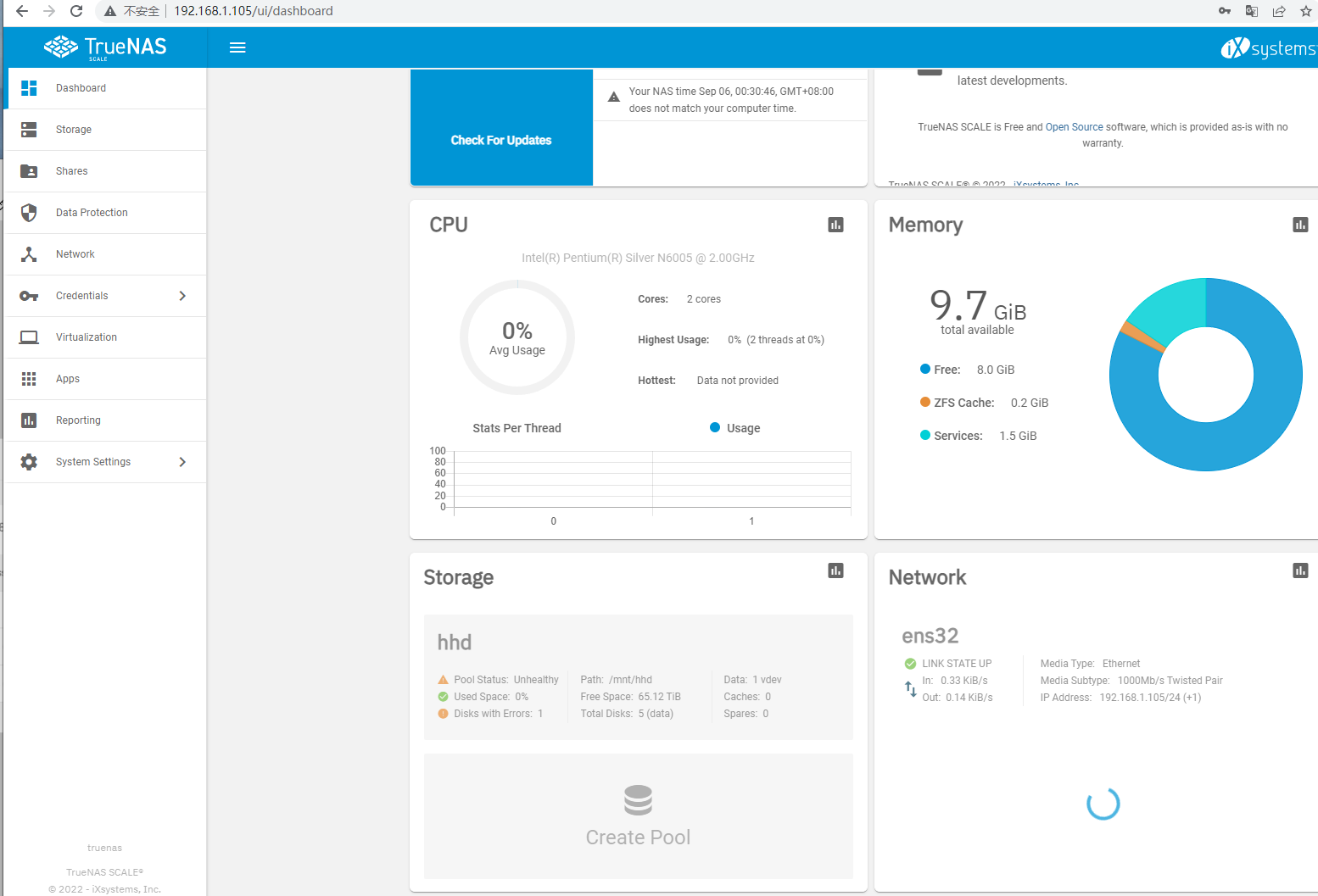1318x896 pixels.
Task: Click the blue Free legend dot
Action: [x=925, y=369]
